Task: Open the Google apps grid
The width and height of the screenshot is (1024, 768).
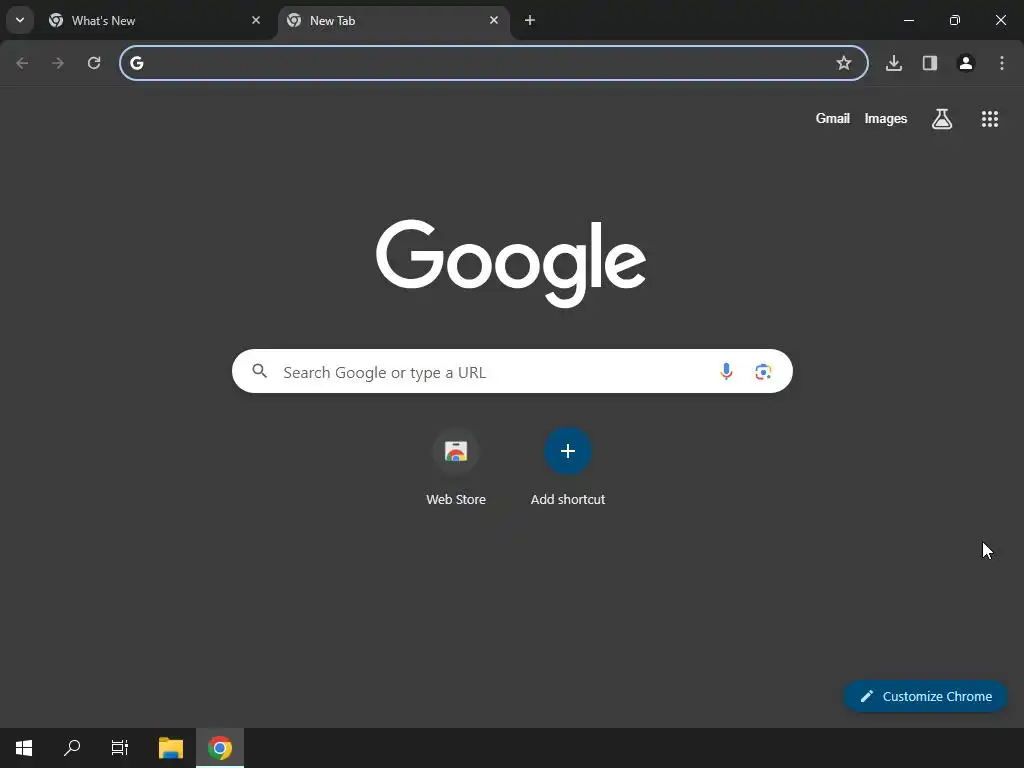Action: (990, 118)
